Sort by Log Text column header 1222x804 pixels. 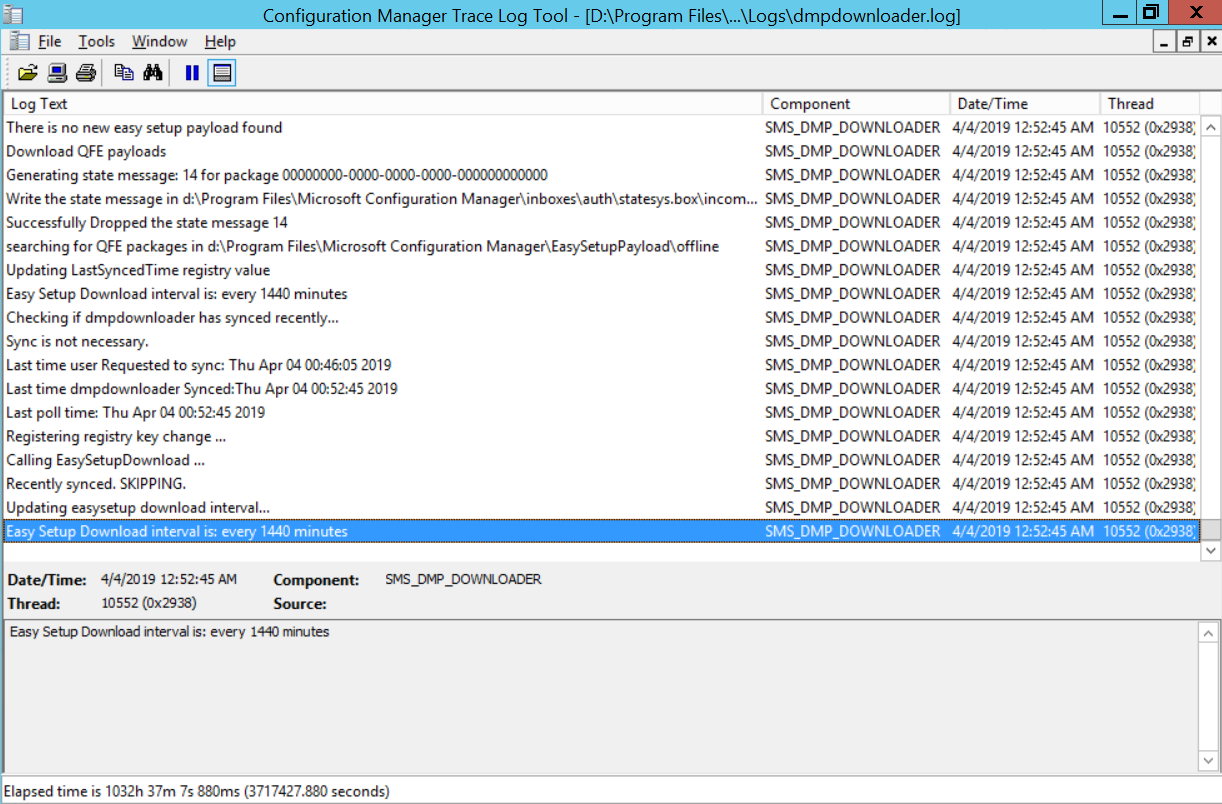pyautogui.click(x=383, y=104)
